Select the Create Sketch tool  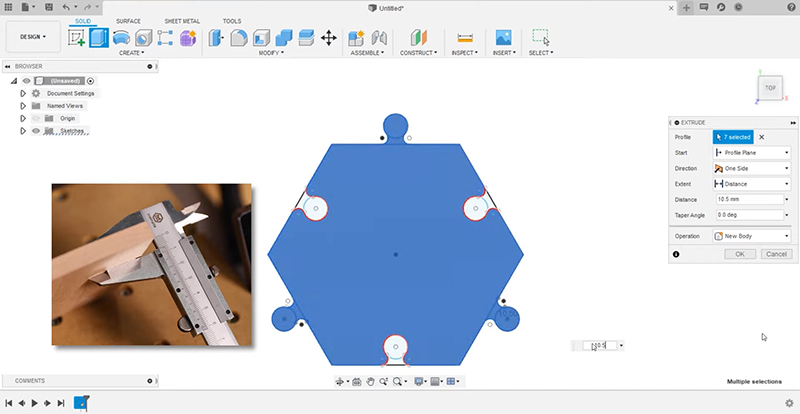click(77, 38)
